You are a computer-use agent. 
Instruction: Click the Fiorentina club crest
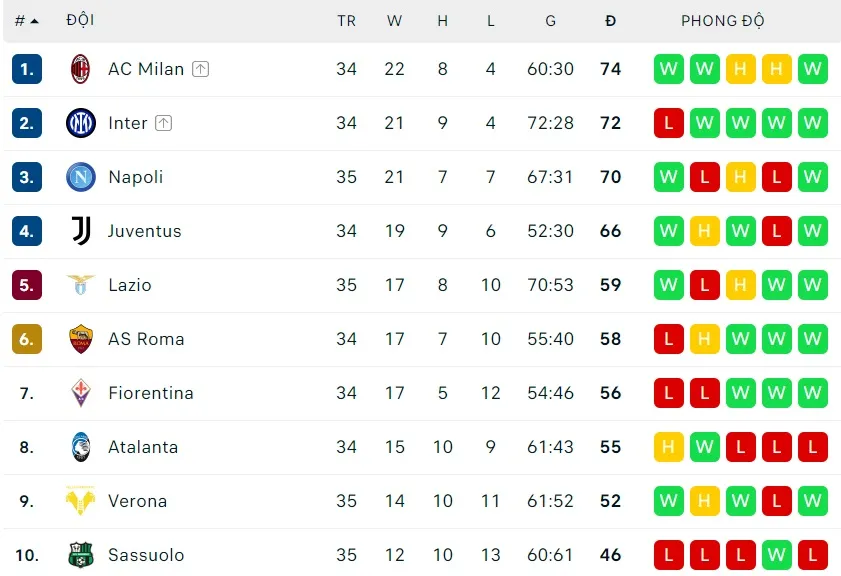point(82,393)
